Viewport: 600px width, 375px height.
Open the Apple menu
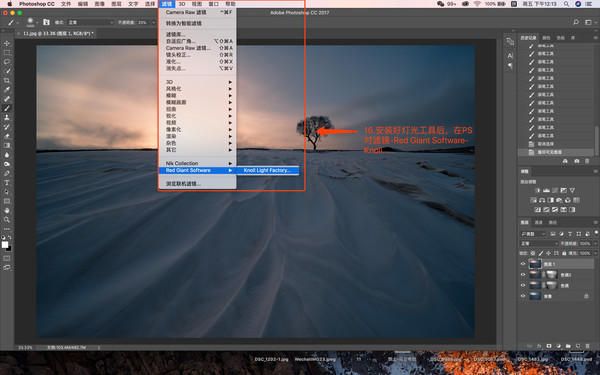coord(10,4)
